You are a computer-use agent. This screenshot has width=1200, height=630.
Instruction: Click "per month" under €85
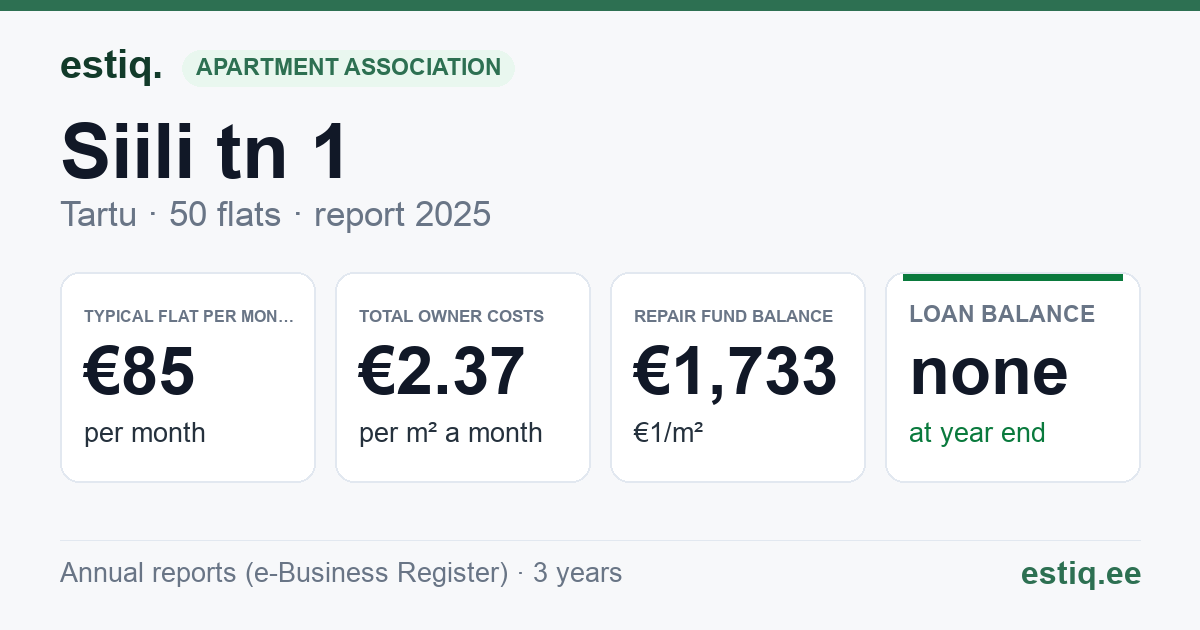click(x=145, y=433)
